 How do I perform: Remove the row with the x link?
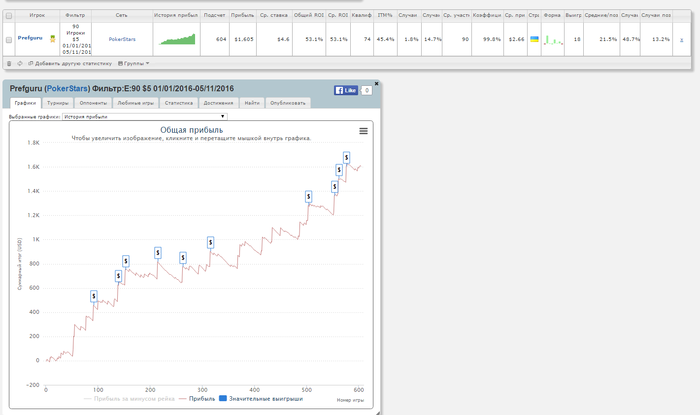681,40
